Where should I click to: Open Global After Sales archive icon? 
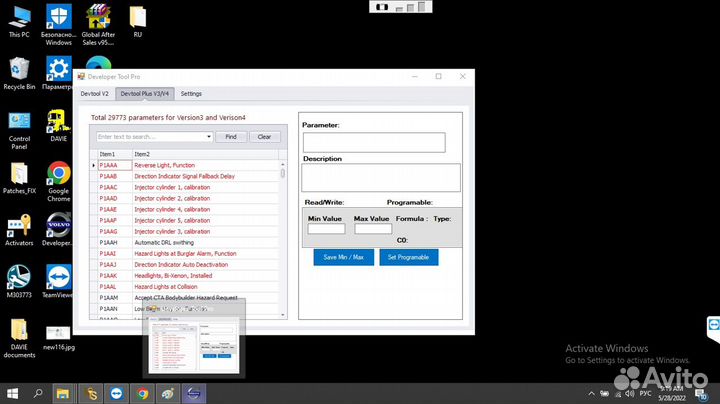tap(98, 24)
